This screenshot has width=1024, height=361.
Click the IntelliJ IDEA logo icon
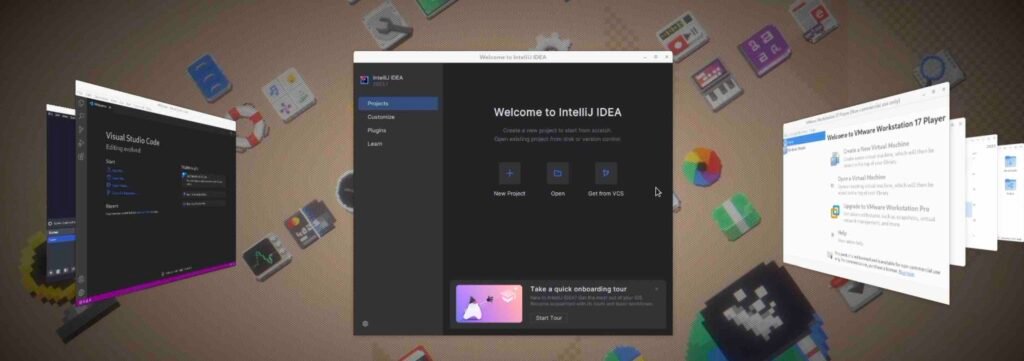[x=364, y=80]
